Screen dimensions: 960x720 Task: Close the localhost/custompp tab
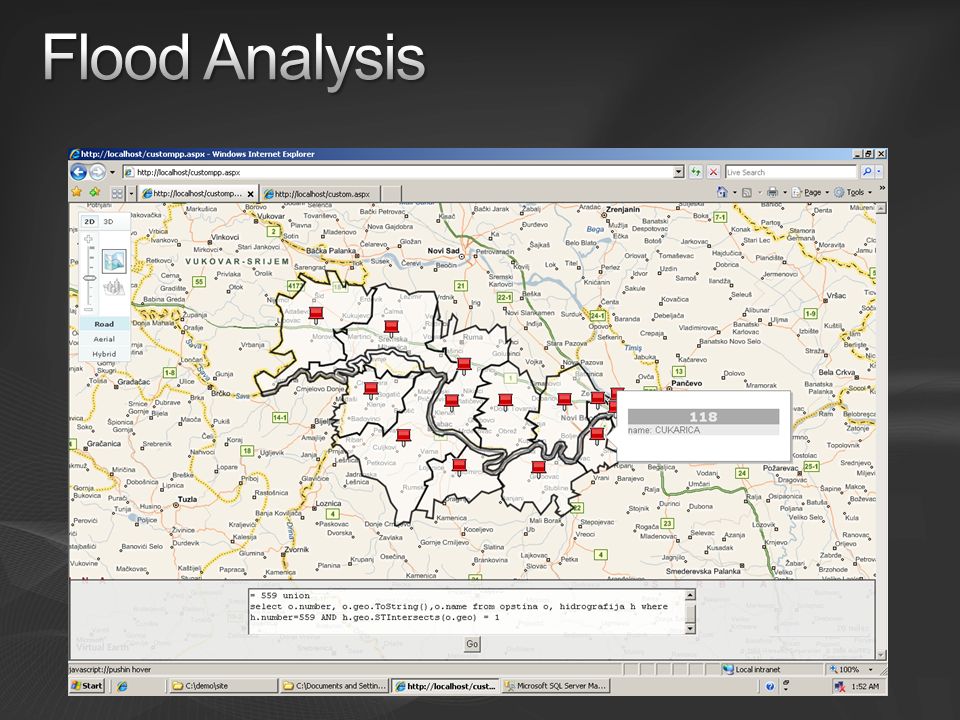tap(250, 194)
